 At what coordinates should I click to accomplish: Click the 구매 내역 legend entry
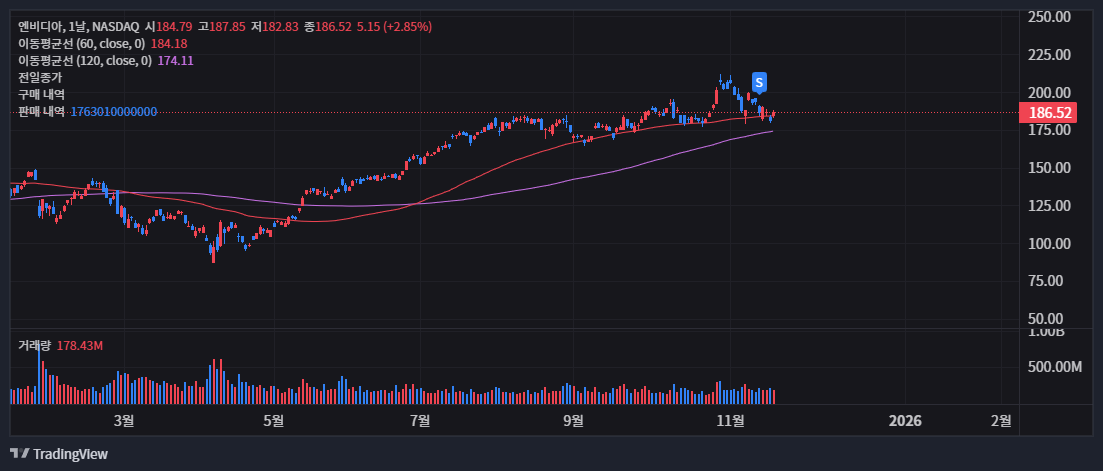[41, 95]
